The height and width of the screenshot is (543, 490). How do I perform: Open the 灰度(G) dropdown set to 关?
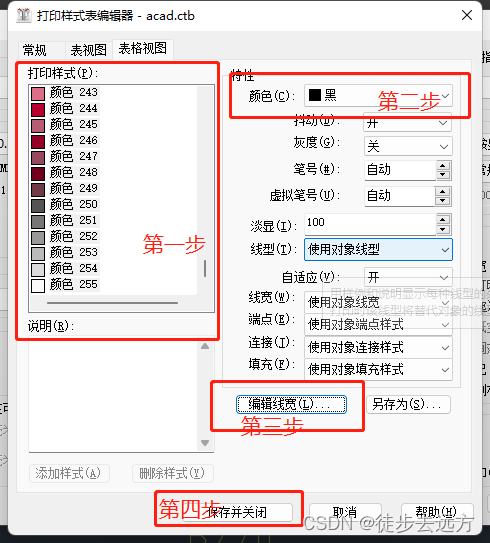(x=408, y=146)
